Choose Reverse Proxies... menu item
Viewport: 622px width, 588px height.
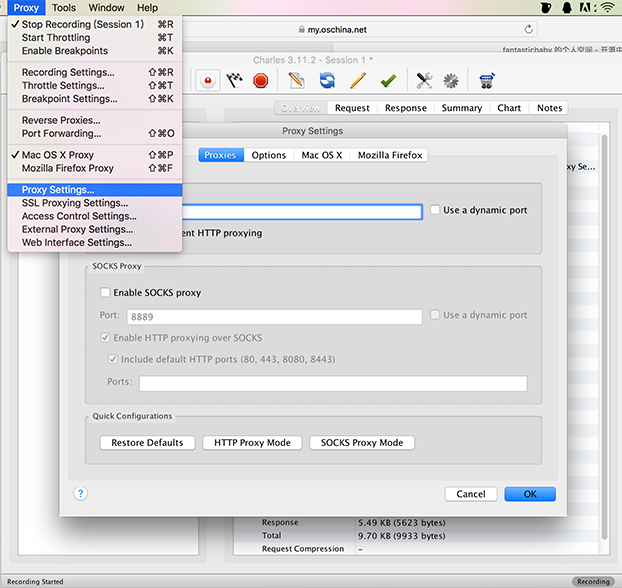coord(94,120)
